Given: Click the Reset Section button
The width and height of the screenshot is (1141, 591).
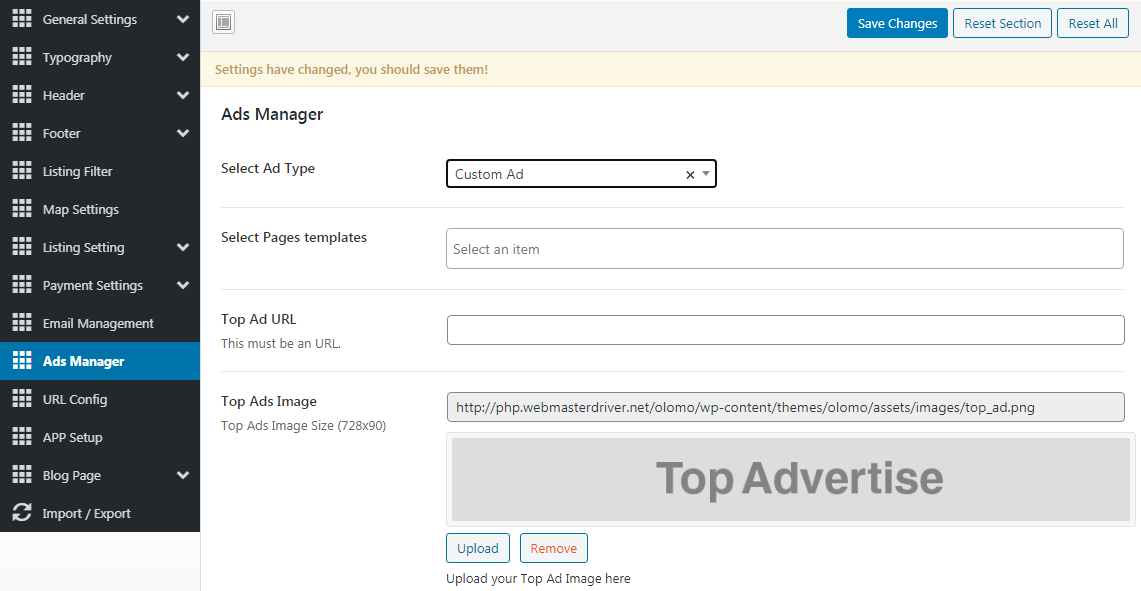Looking at the screenshot, I should (x=1002, y=24).
